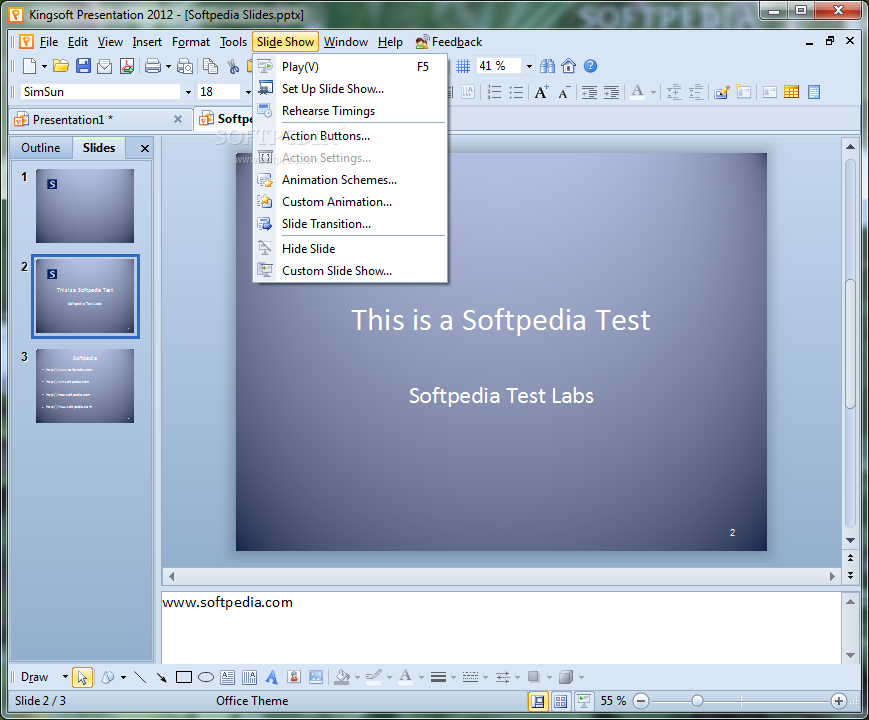
Task: Open Custom Animation... from the menu
Action: point(350,202)
